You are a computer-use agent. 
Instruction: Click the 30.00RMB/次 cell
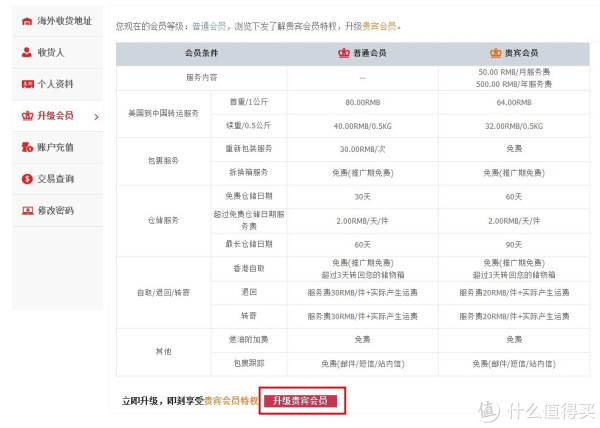(362, 149)
